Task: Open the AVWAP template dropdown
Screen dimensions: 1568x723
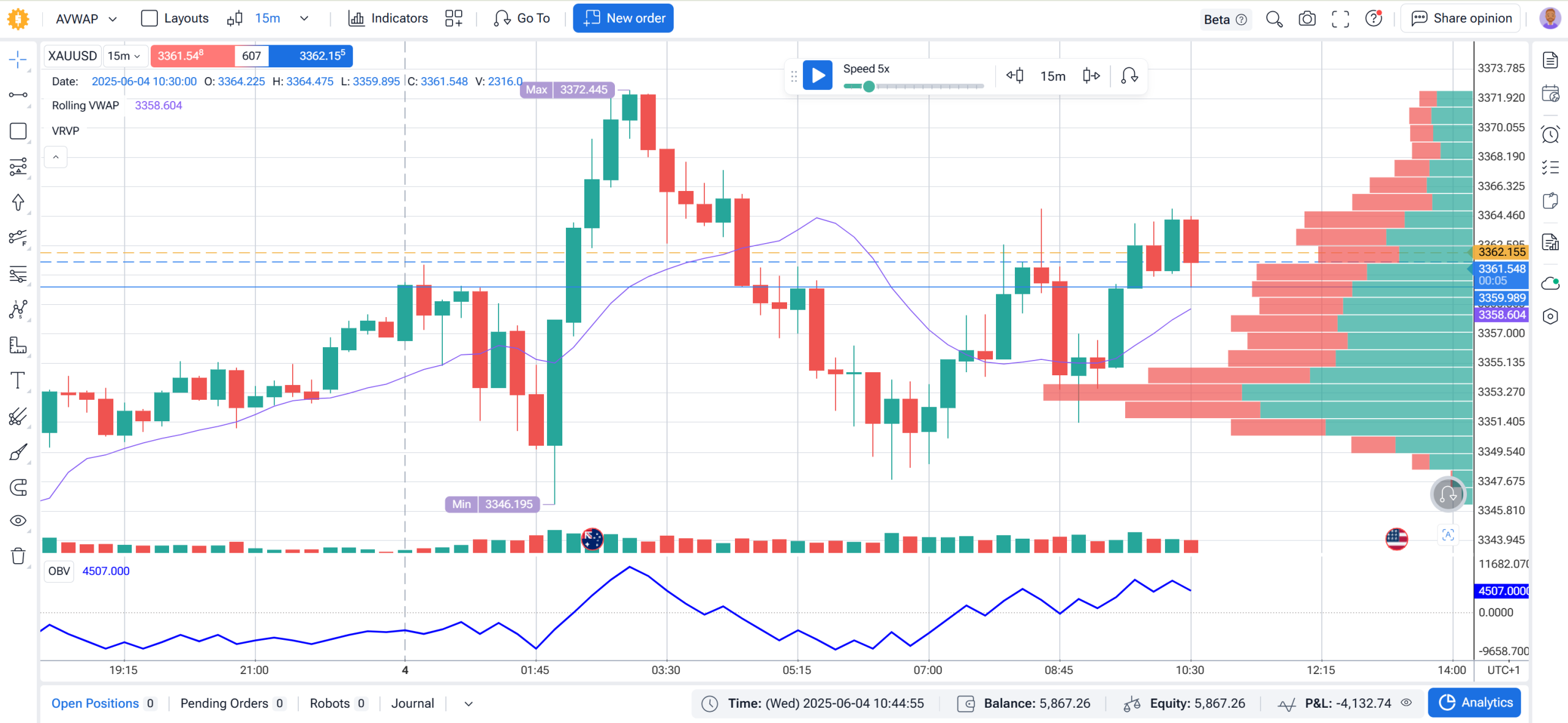Action: point(86,18)
